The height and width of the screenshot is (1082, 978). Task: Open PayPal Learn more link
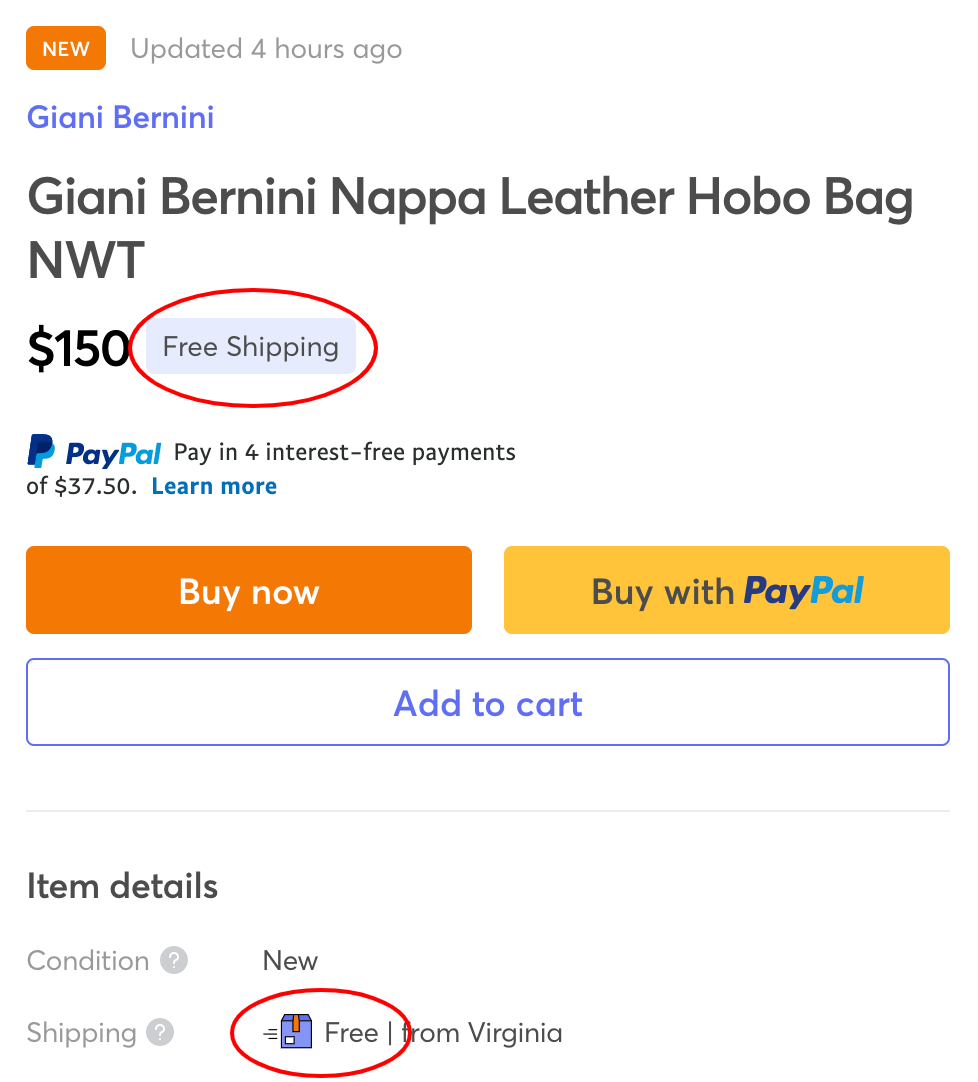214,487
